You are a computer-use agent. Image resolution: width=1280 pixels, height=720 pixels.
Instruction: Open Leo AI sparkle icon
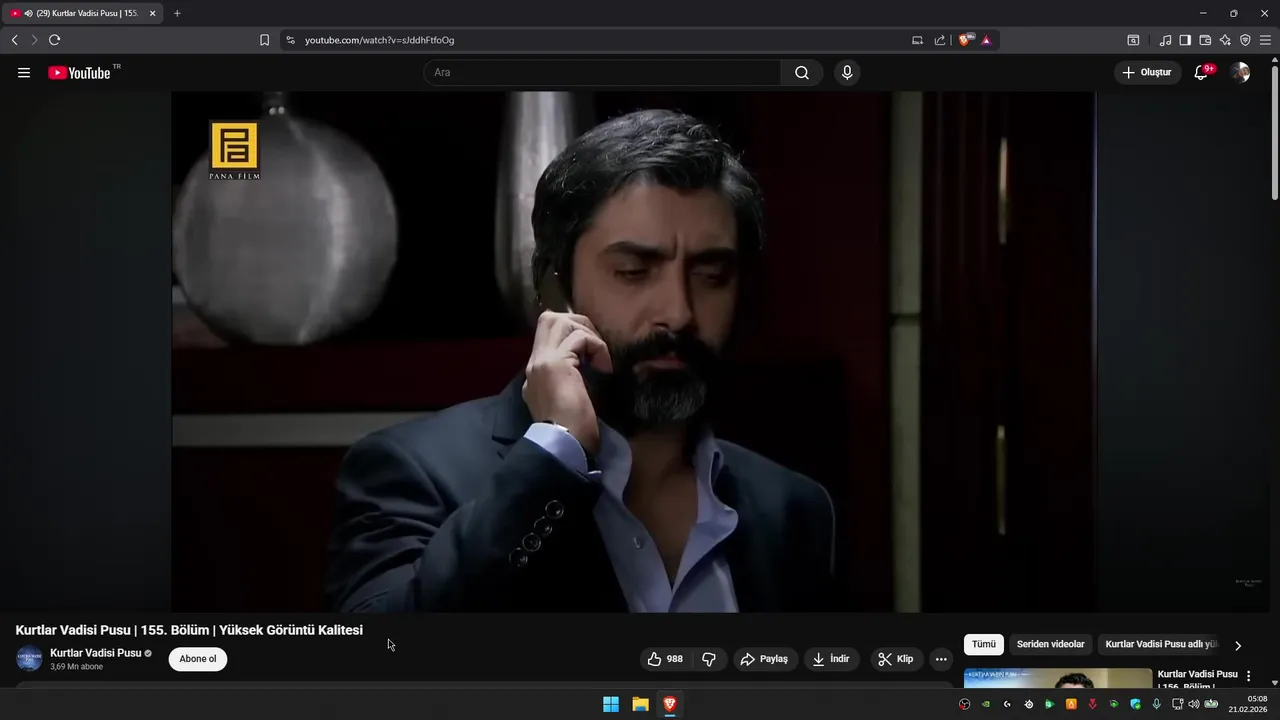(1225, 40)
